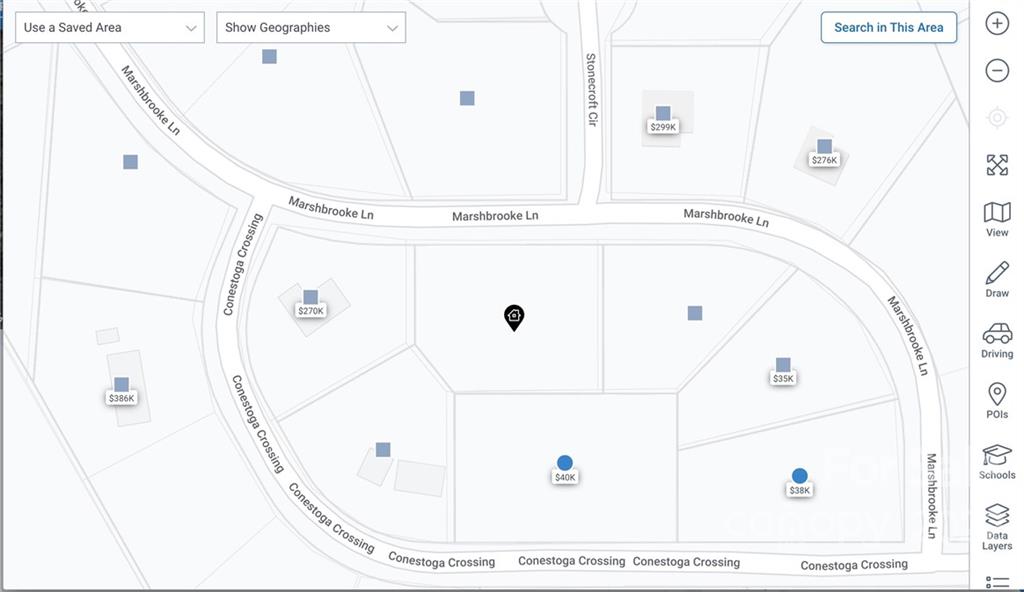Expand the Use a Saved Area dropdown
The image size is (1024, 592).
[110, 28]
